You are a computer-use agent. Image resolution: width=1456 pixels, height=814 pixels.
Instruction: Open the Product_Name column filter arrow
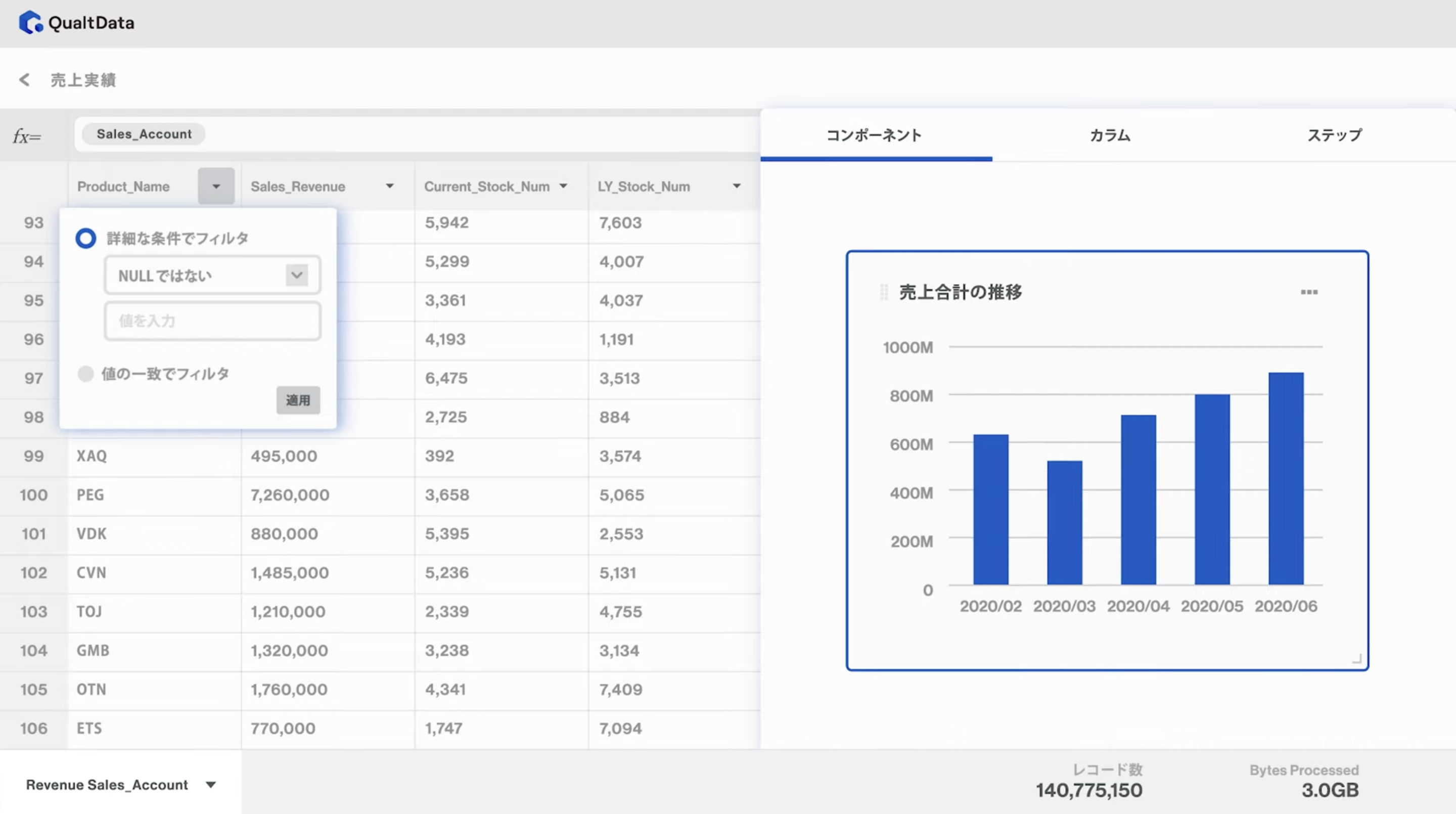(x=216, y=186)
